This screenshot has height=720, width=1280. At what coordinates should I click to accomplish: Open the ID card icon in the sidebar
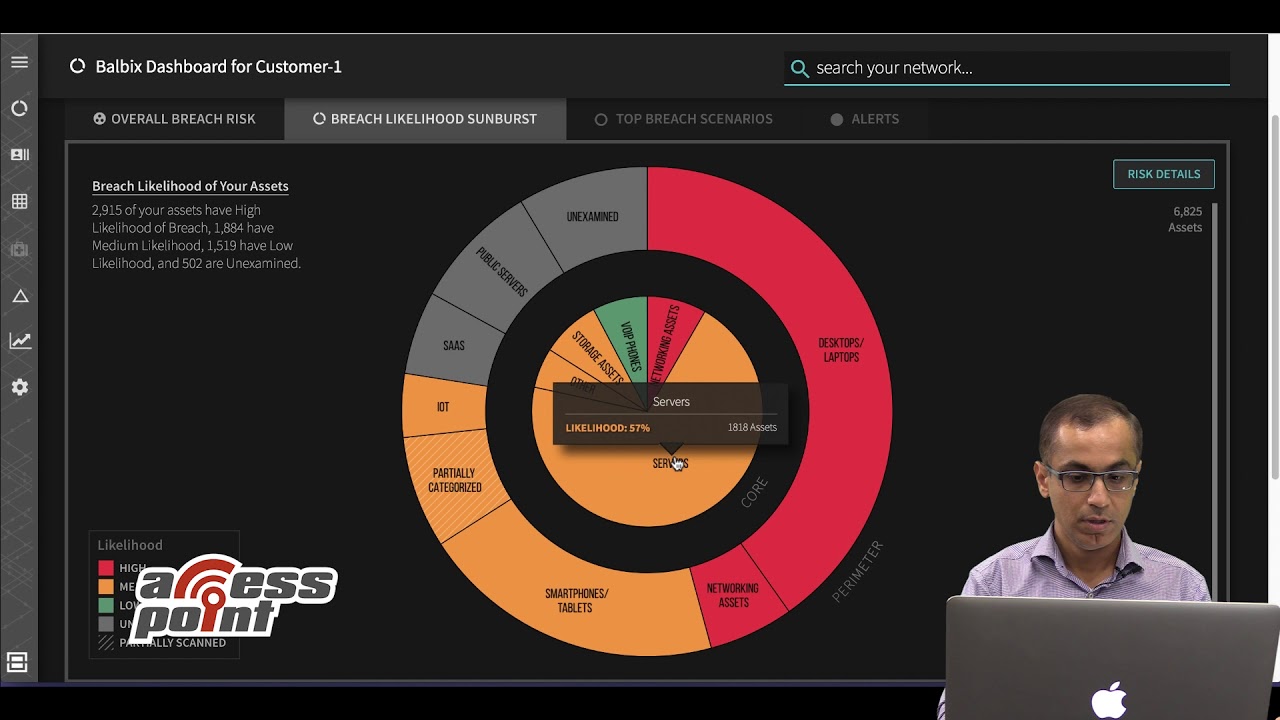19,155
